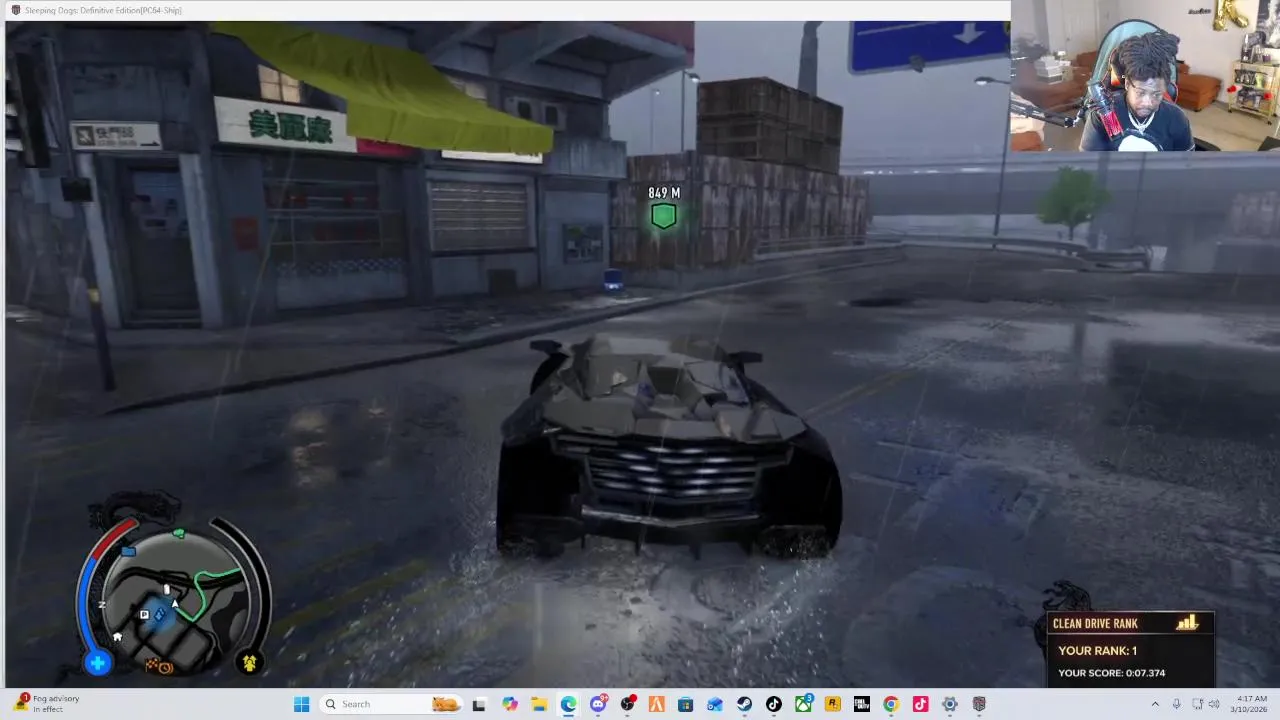Open Rockstar Games Launcher from taskbar

(x=832, y=704)
